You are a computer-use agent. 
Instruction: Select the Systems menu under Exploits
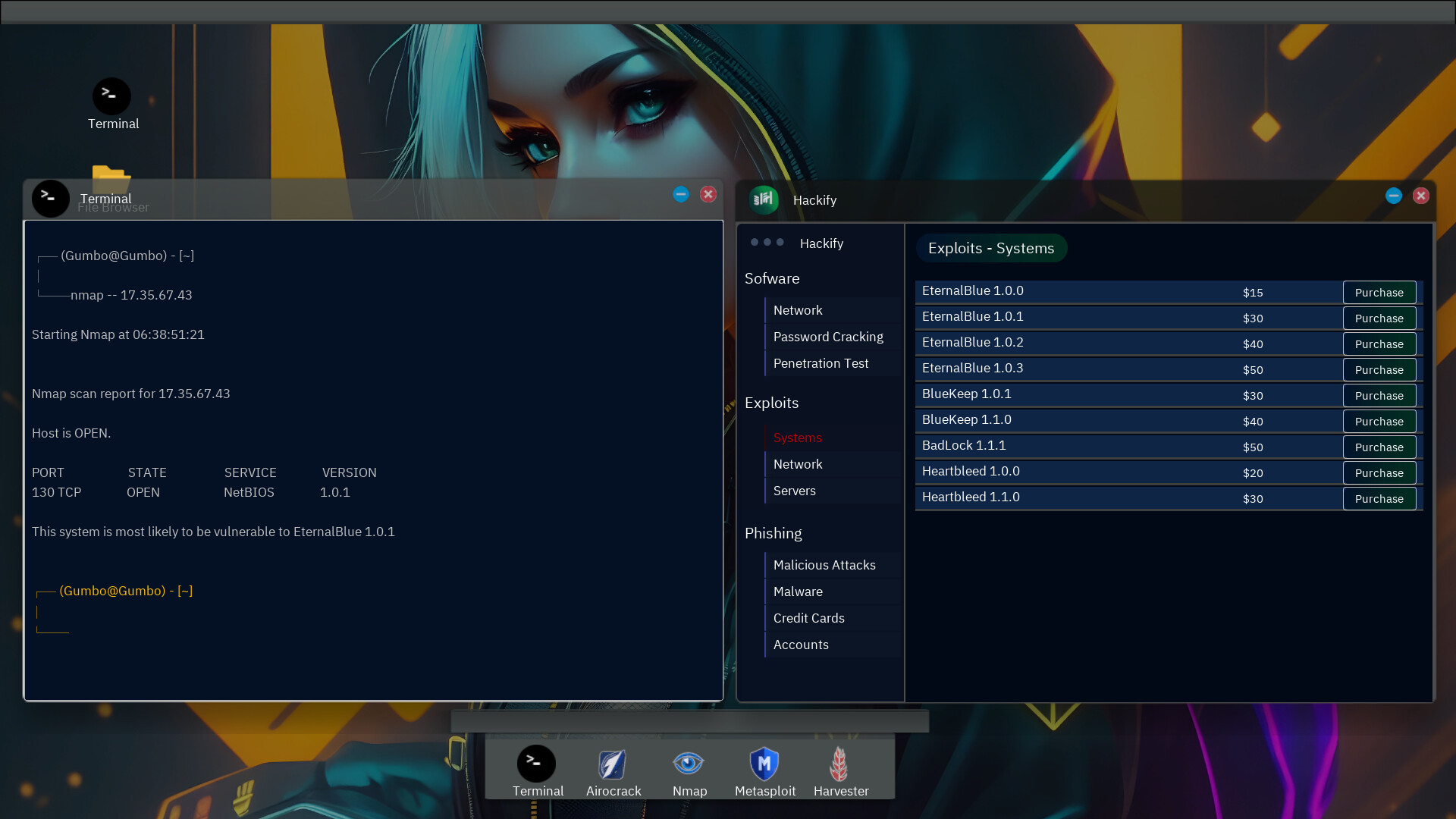point(797,437)
